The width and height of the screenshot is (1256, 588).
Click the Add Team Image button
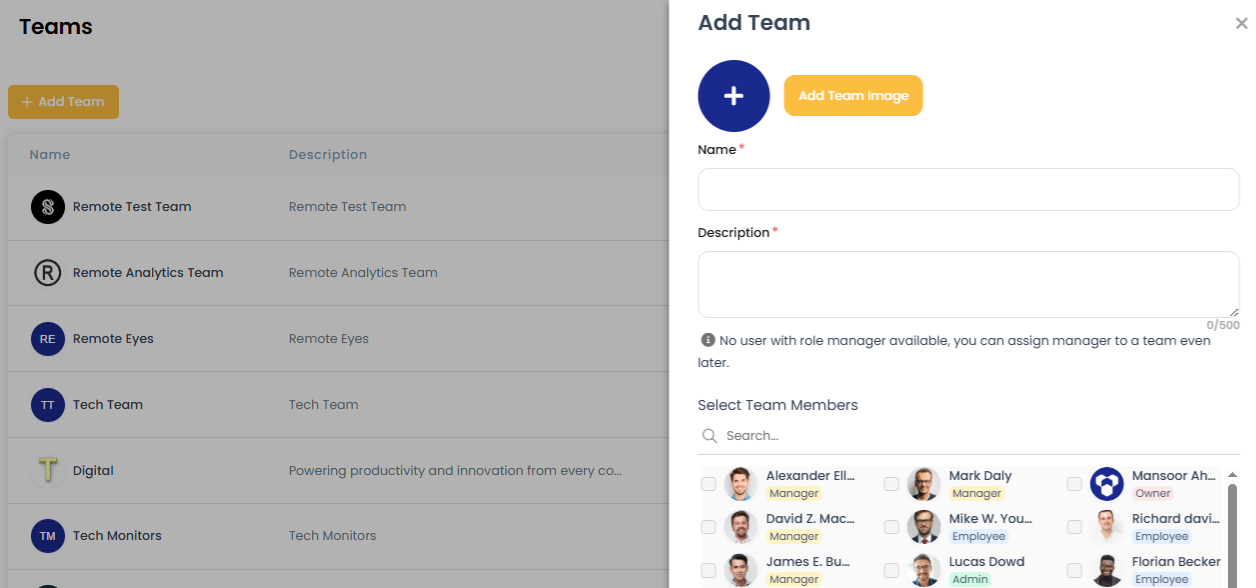tap(853, 95)
